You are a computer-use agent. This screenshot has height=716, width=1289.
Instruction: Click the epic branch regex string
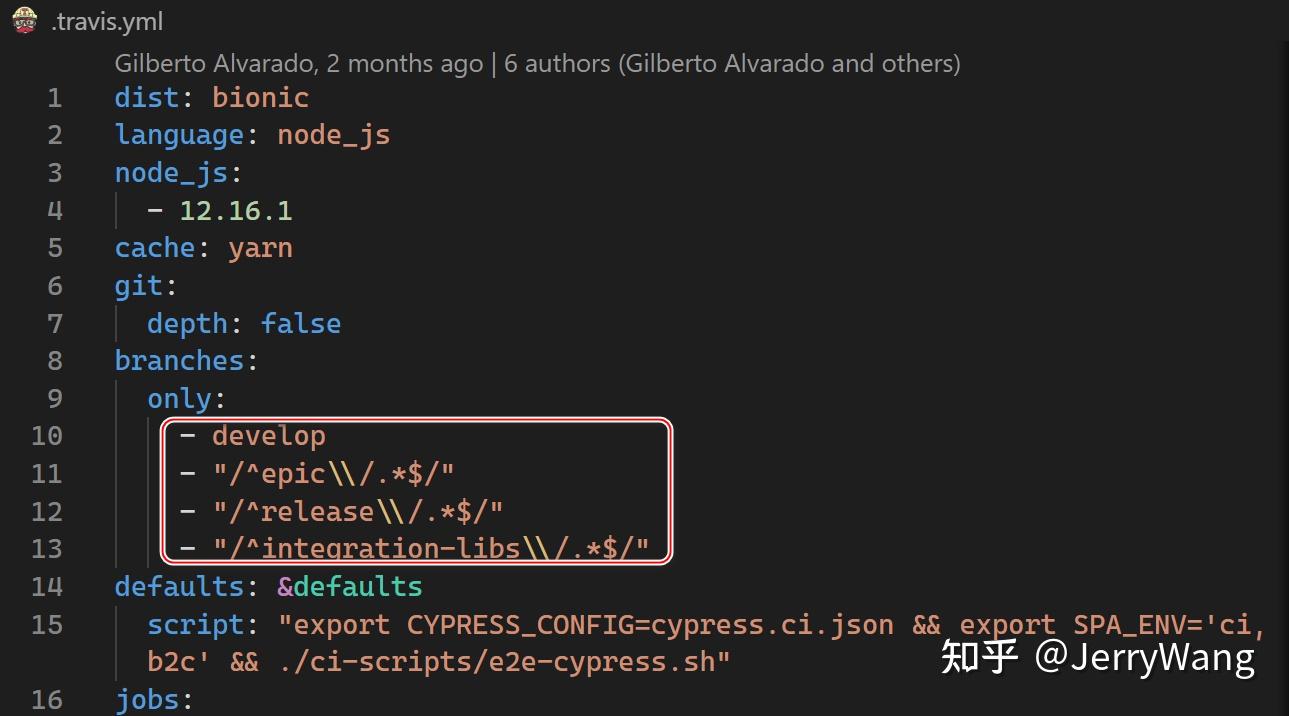point(333,474)
